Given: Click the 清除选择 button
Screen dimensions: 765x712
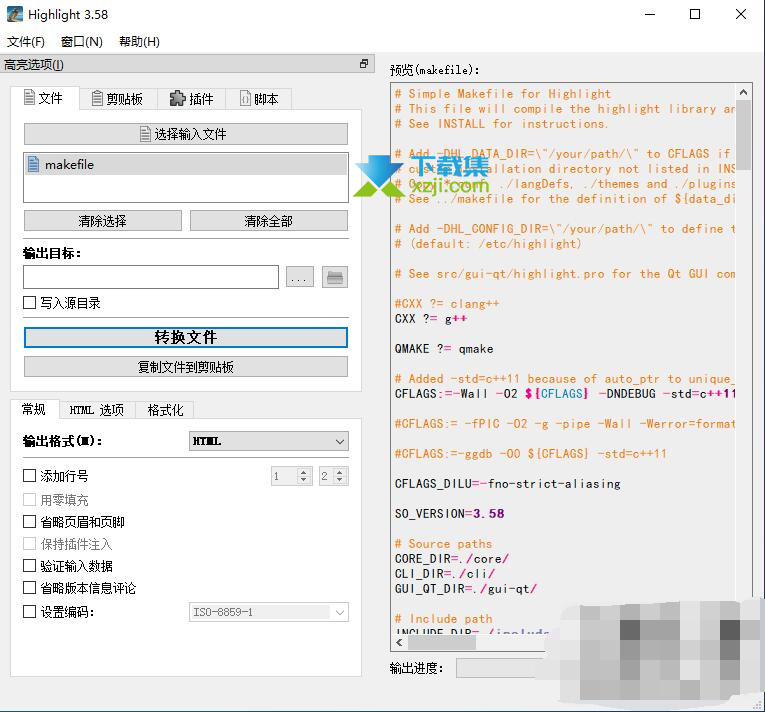Looking at the screenshot, I should click(x=102, y=221).
